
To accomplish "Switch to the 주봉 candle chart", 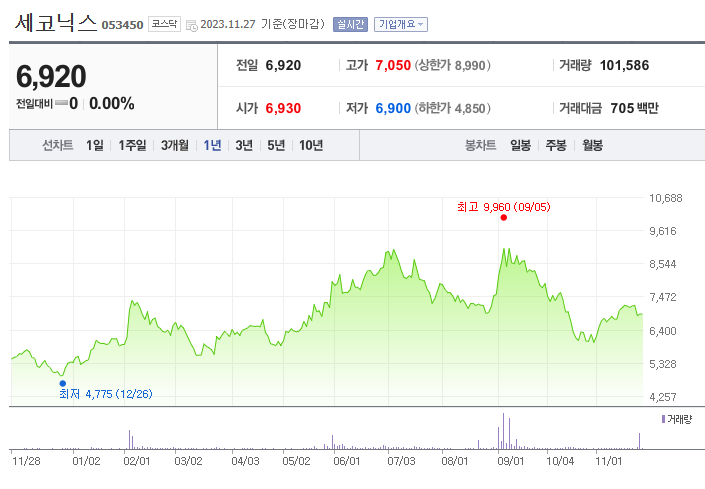I will [556, 145].
